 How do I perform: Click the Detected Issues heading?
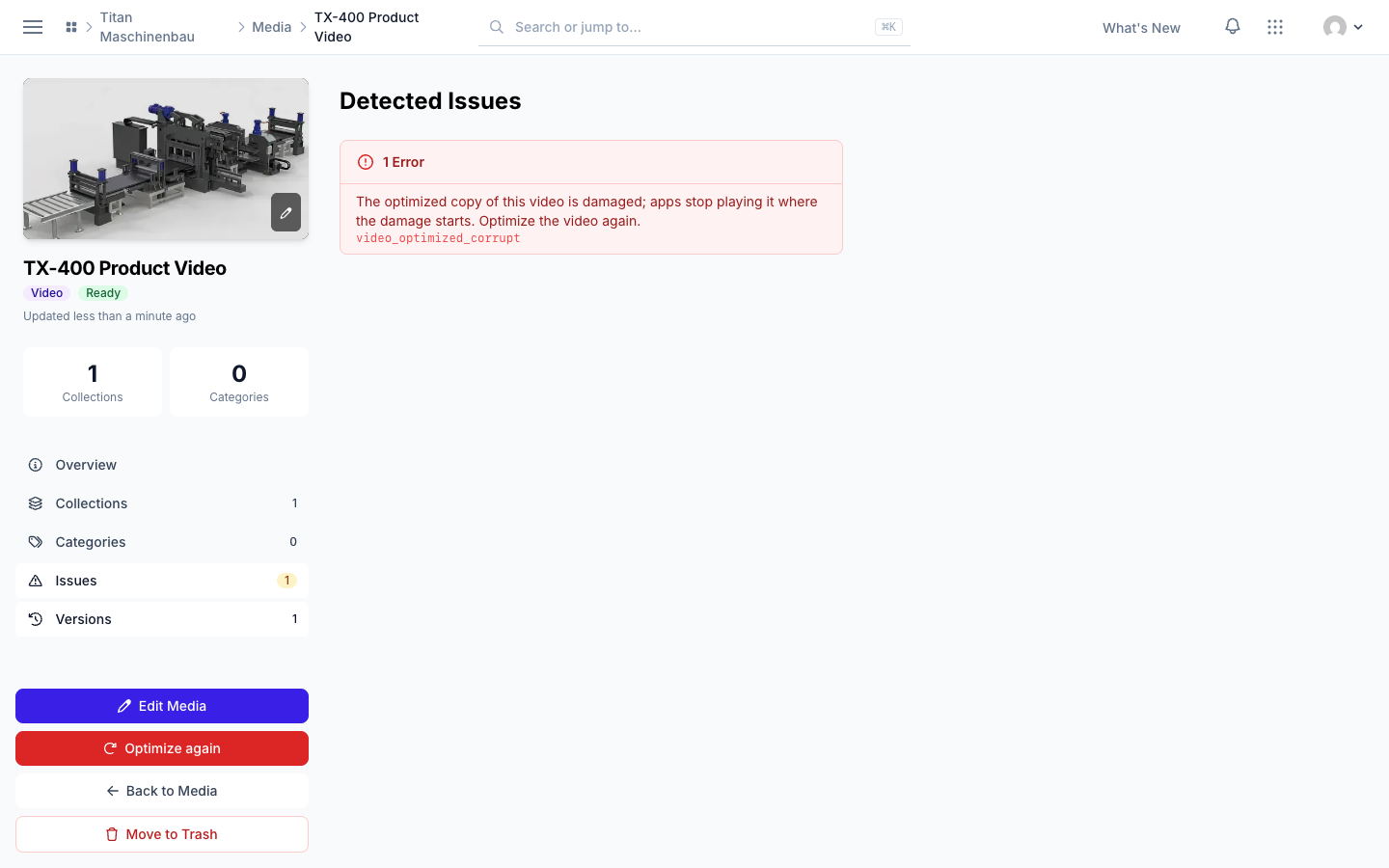[430, 101]
